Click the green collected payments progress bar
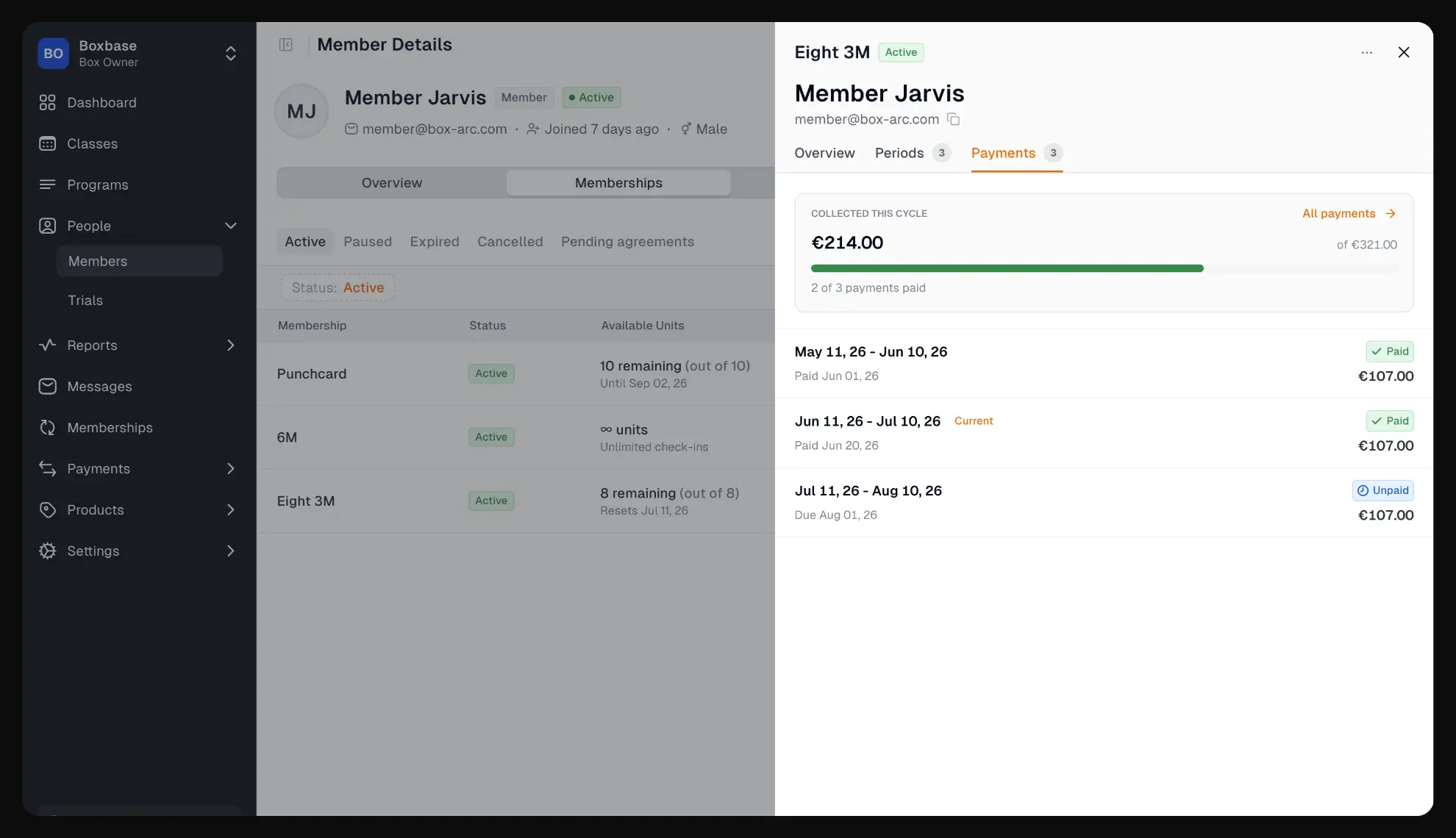Viewport: 1456px width, 838px height. (1007, 268)
